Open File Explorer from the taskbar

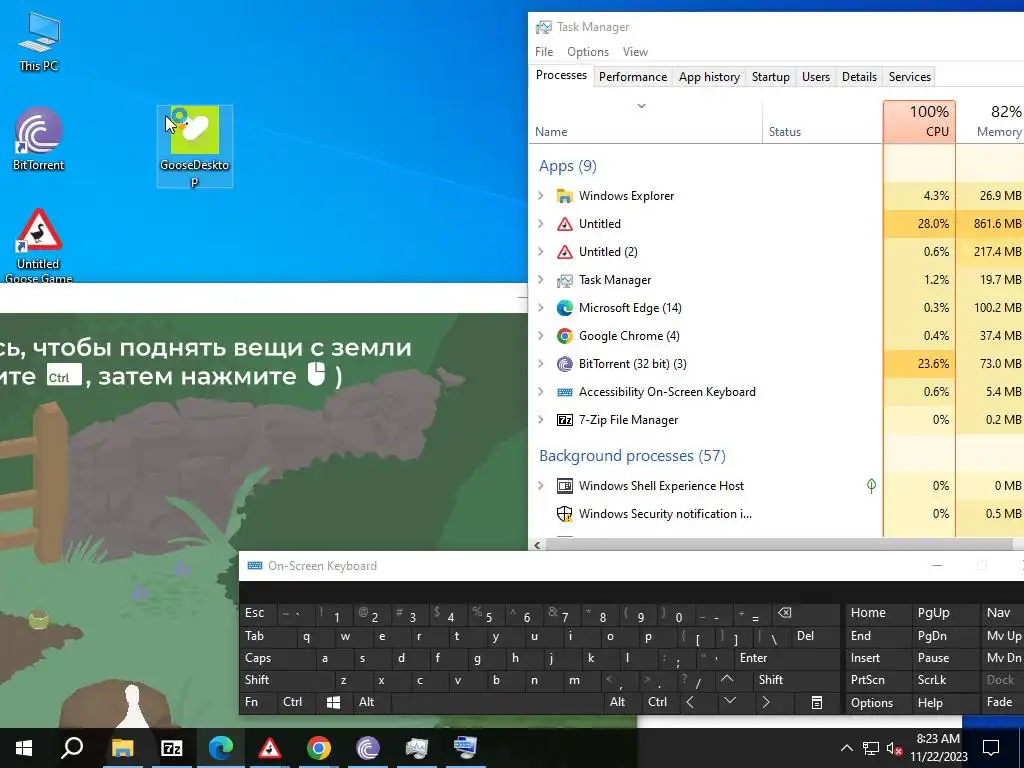coord(122,748)
